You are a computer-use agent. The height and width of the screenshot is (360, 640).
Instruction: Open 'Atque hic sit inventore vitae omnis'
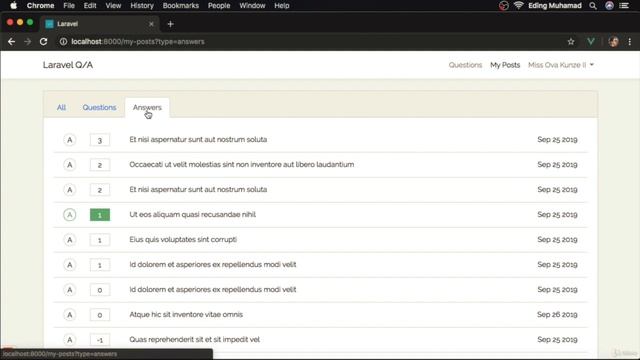tap(186, 315)
